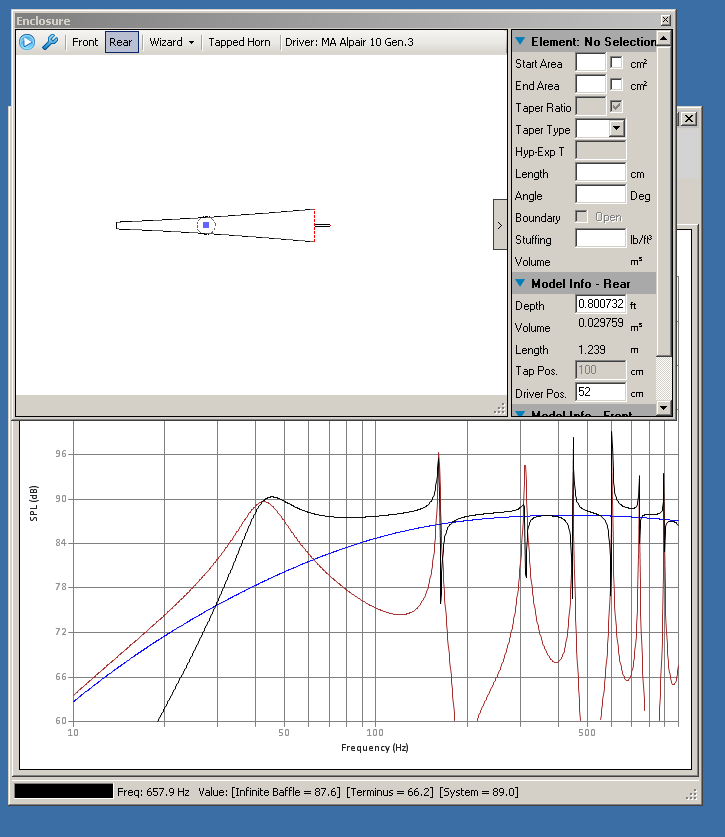Image resolution: width=725 pixels, height=837 pixels.
Task: Click the System = 89.0 status value
Action: pos(479,792)
